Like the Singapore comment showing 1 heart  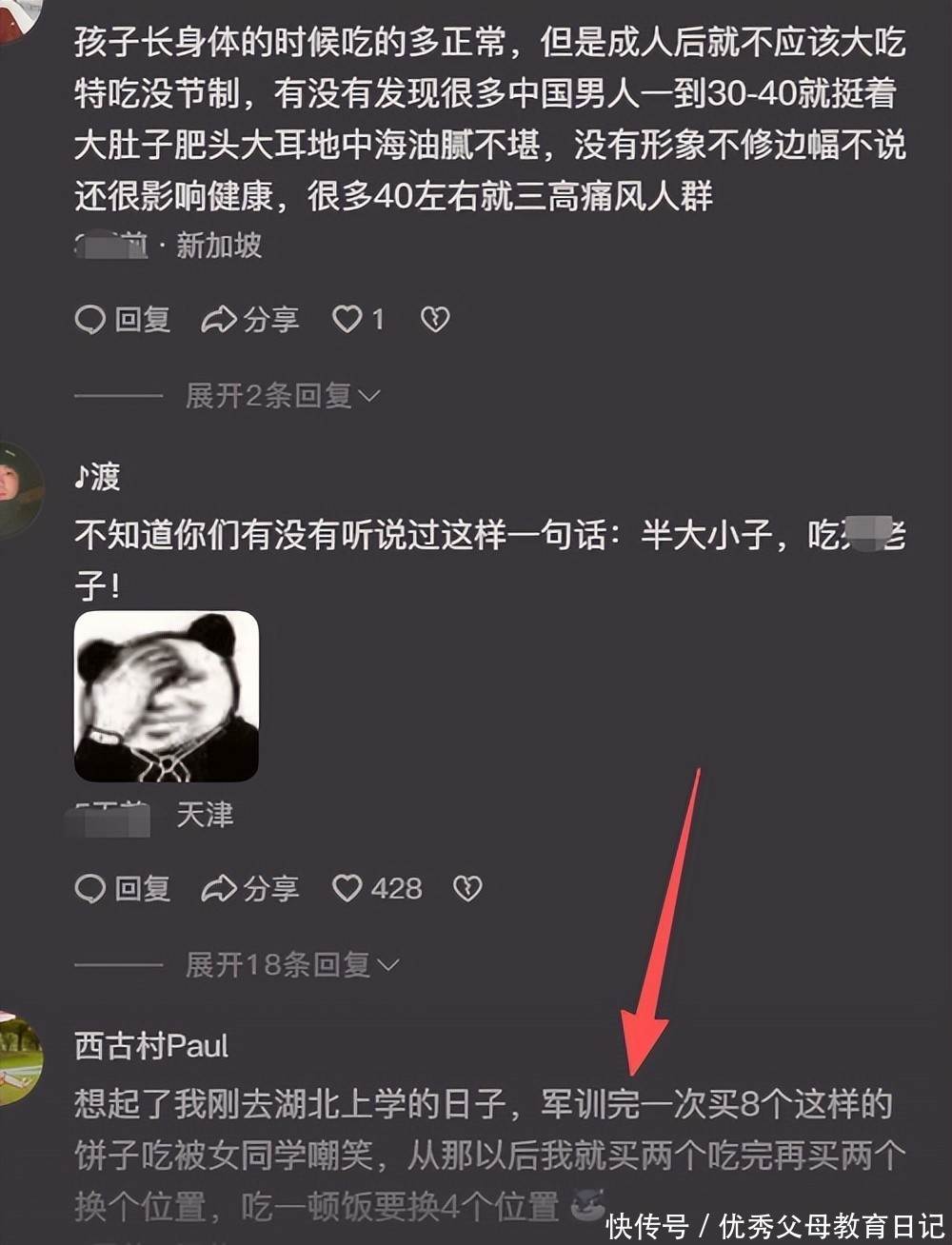coord(347,320)
